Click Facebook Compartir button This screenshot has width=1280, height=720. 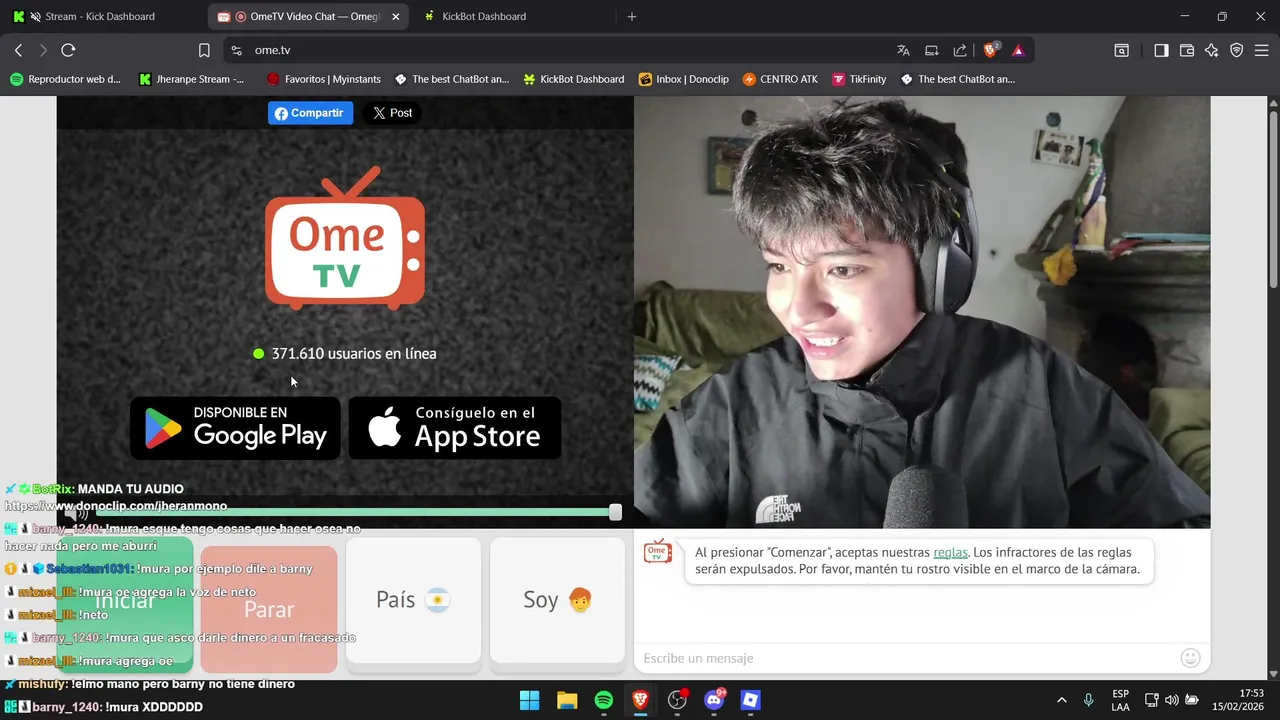coord(310,113)
